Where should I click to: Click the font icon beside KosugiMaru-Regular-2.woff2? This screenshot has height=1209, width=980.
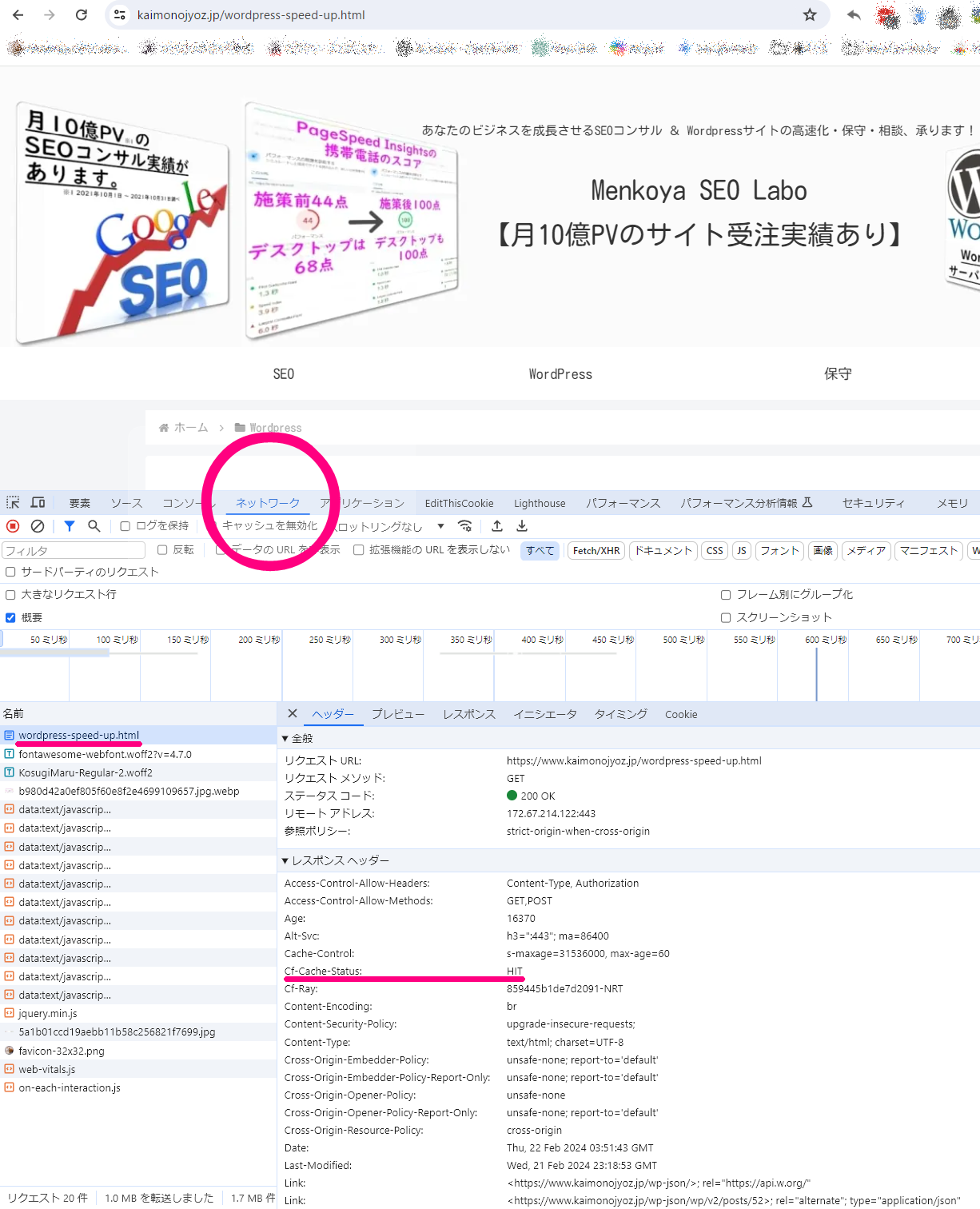[x=9, y=772]
